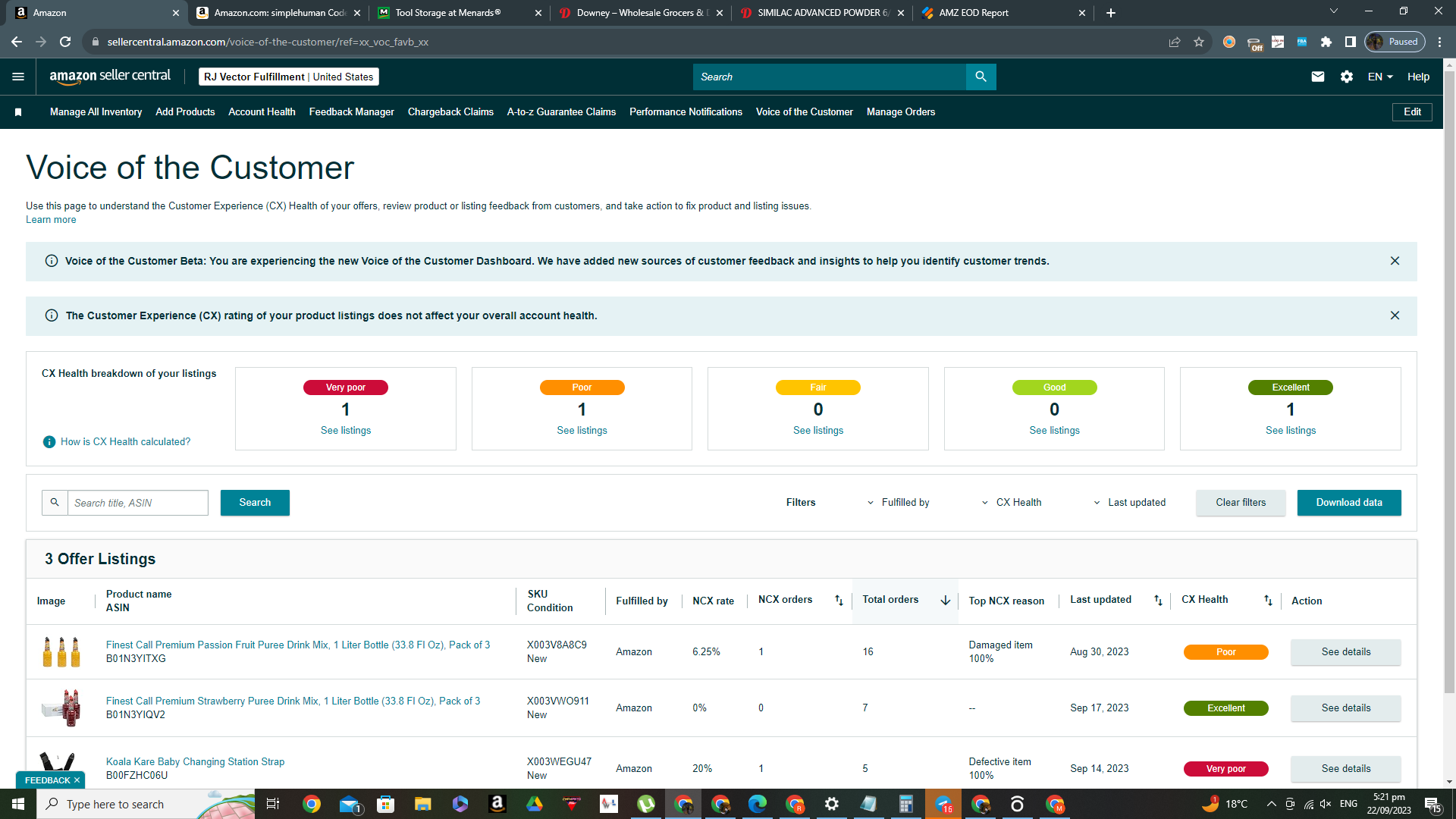Focus the Search title, ASIN field

pos(138,503)
